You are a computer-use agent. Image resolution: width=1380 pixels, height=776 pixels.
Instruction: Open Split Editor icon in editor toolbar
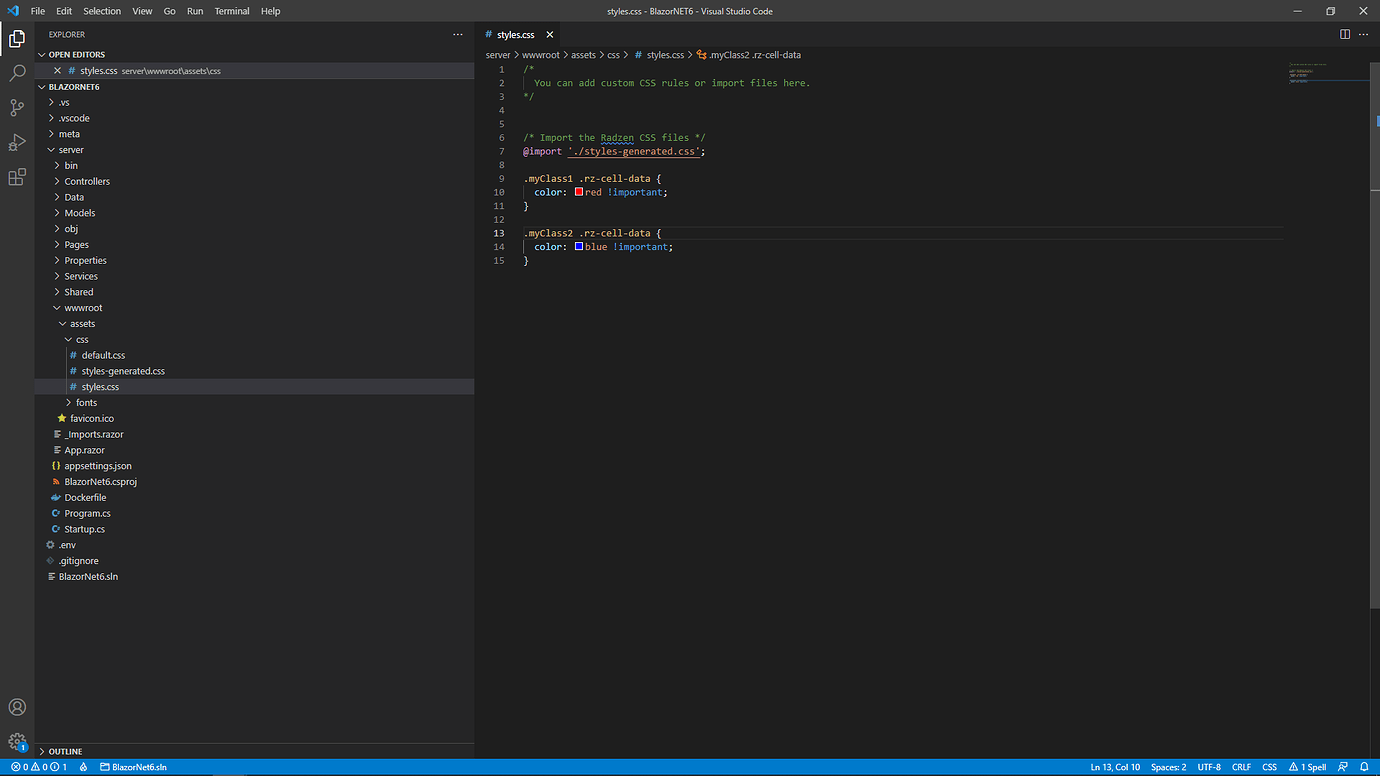click(1344, 33)
